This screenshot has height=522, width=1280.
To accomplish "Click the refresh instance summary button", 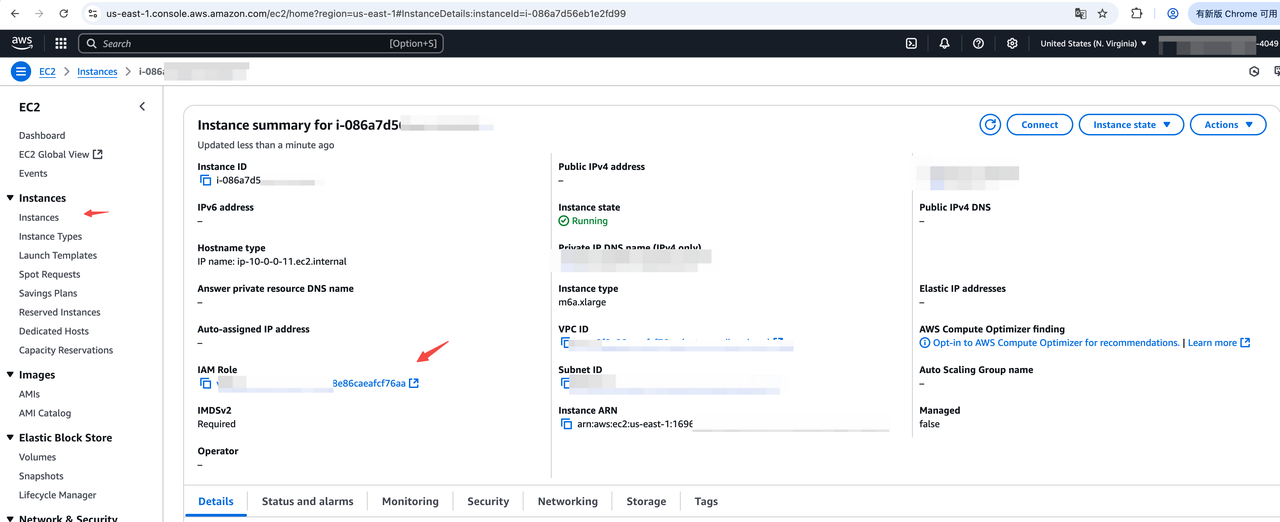I will (990, 125).
